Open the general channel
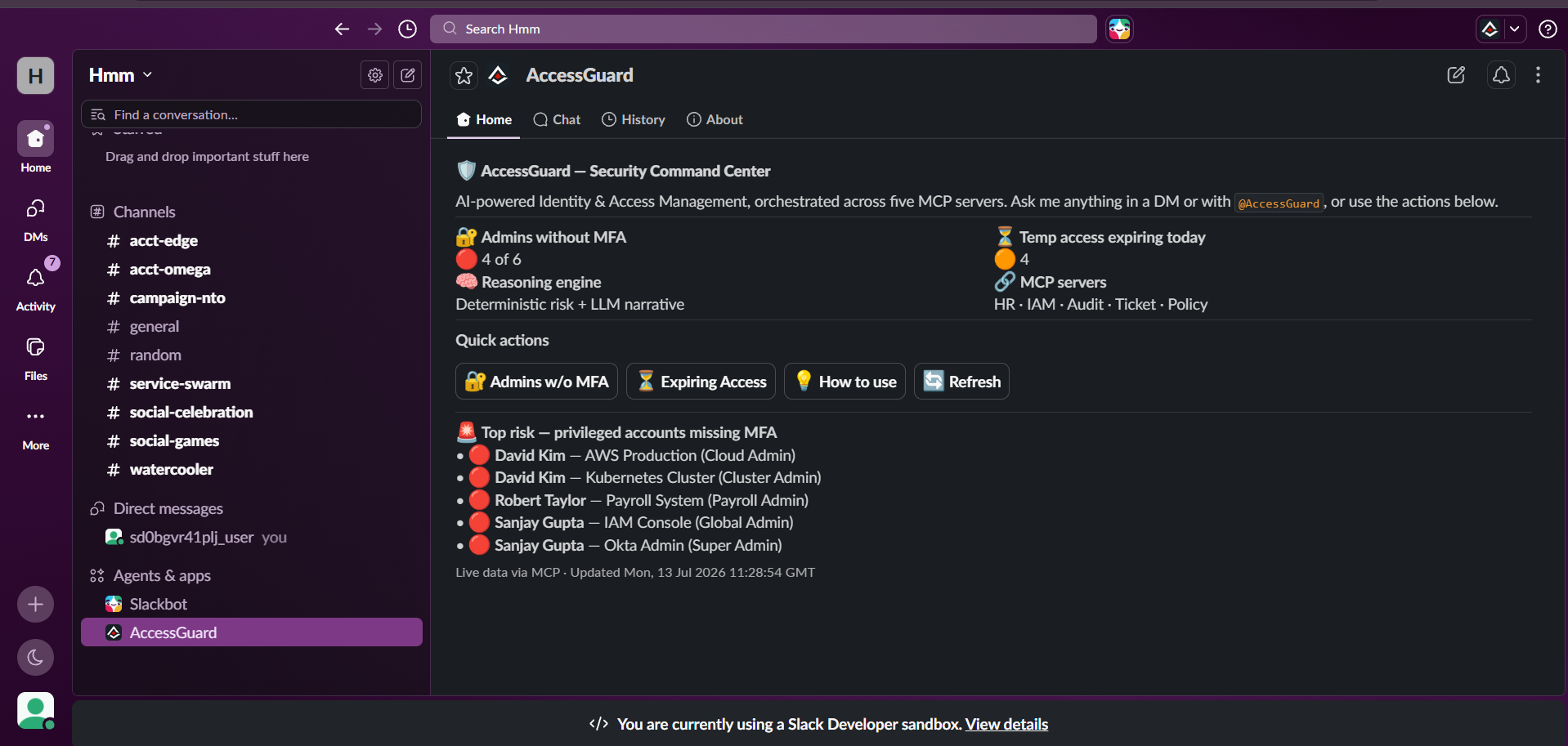This screenshot has height=746, width=1568. (x=252, y=326)
